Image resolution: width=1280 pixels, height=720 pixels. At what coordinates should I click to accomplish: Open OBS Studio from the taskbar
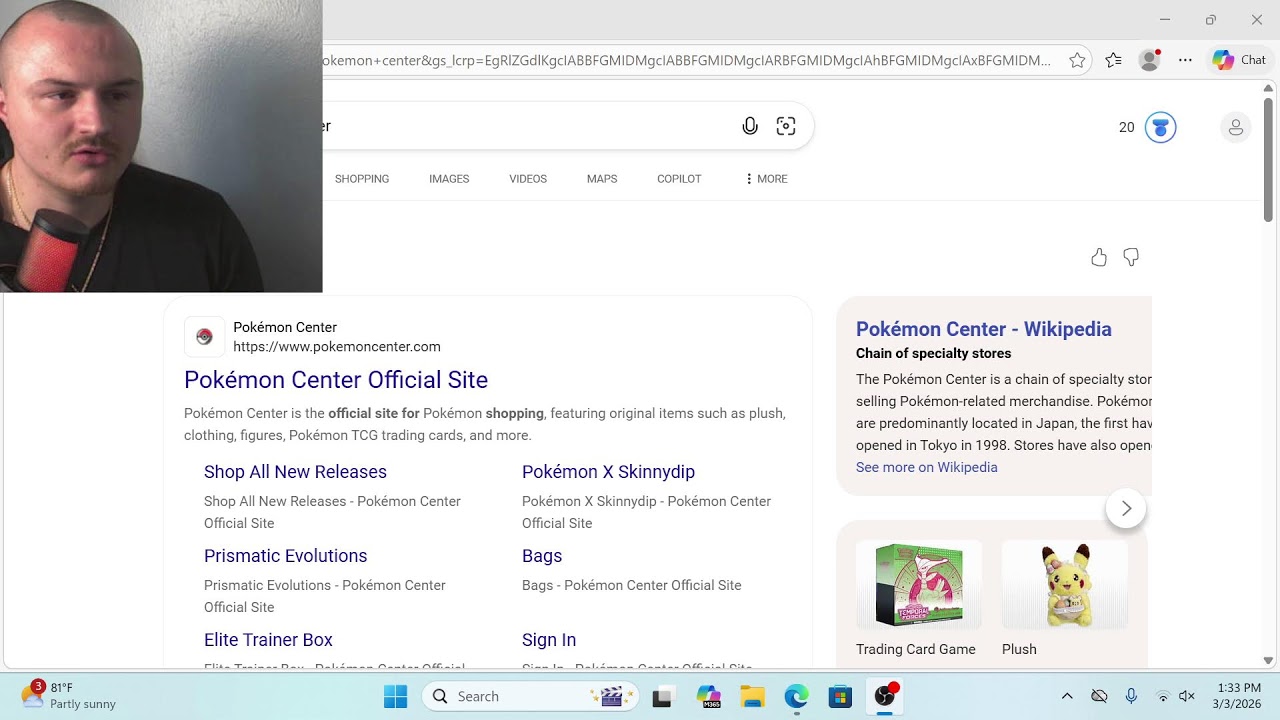click(885, 696)
